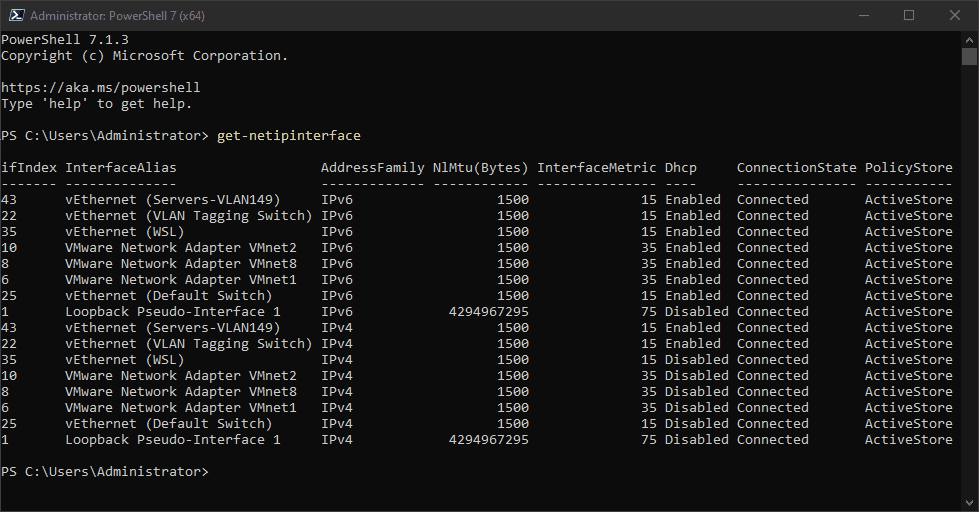Minimize the PowerShell window
Image resolution: width=979 pixels, height=512 pixels.
point(862,15)
